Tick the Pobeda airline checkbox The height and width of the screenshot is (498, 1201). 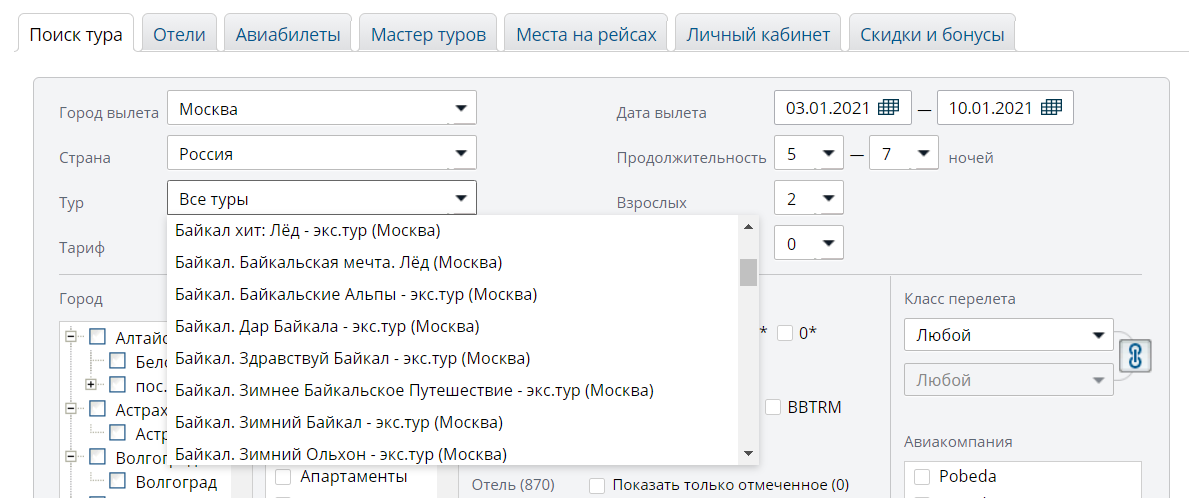click(921, 476)
